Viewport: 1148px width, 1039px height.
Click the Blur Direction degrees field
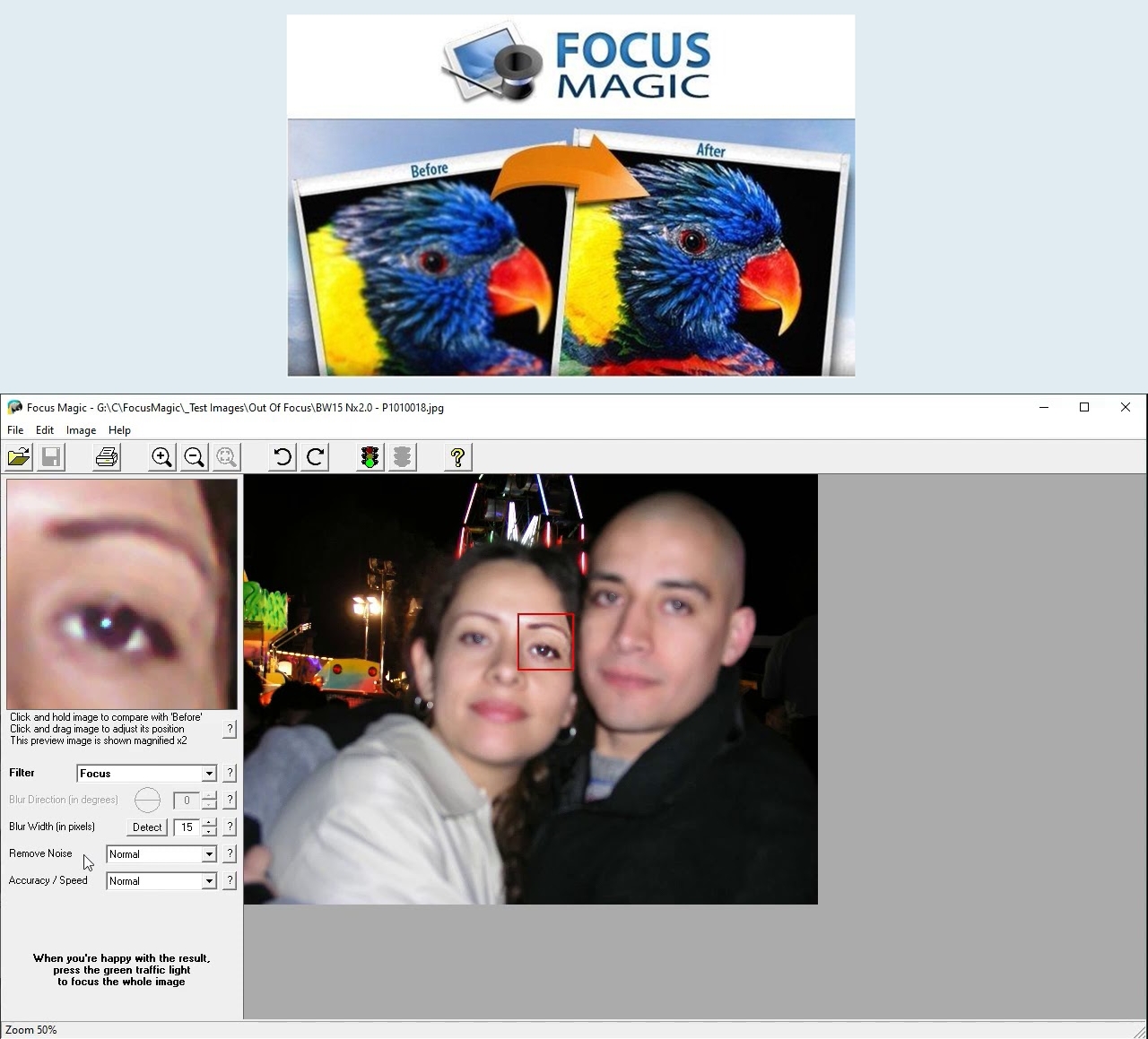tap(187, 801)
